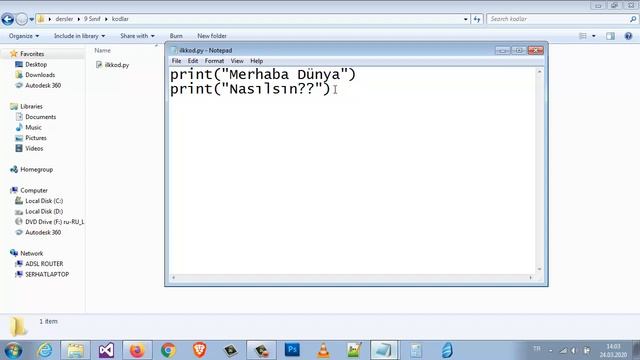640x360 pixels.
Task: Click Notepad vertical scrollbar up arrow
Action: [x=540, y=72]
